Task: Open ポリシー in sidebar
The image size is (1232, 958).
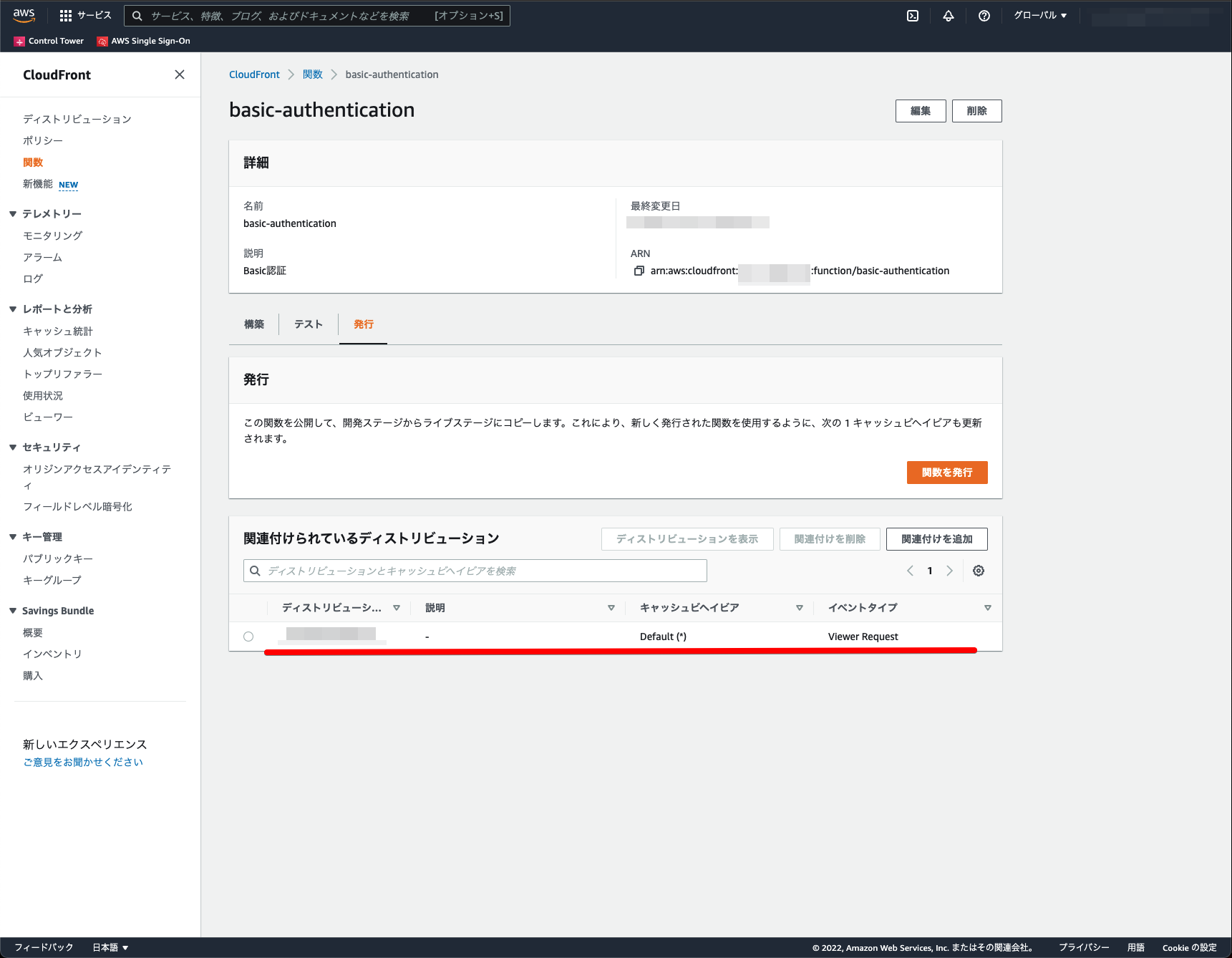Action: tap(43, 141)
